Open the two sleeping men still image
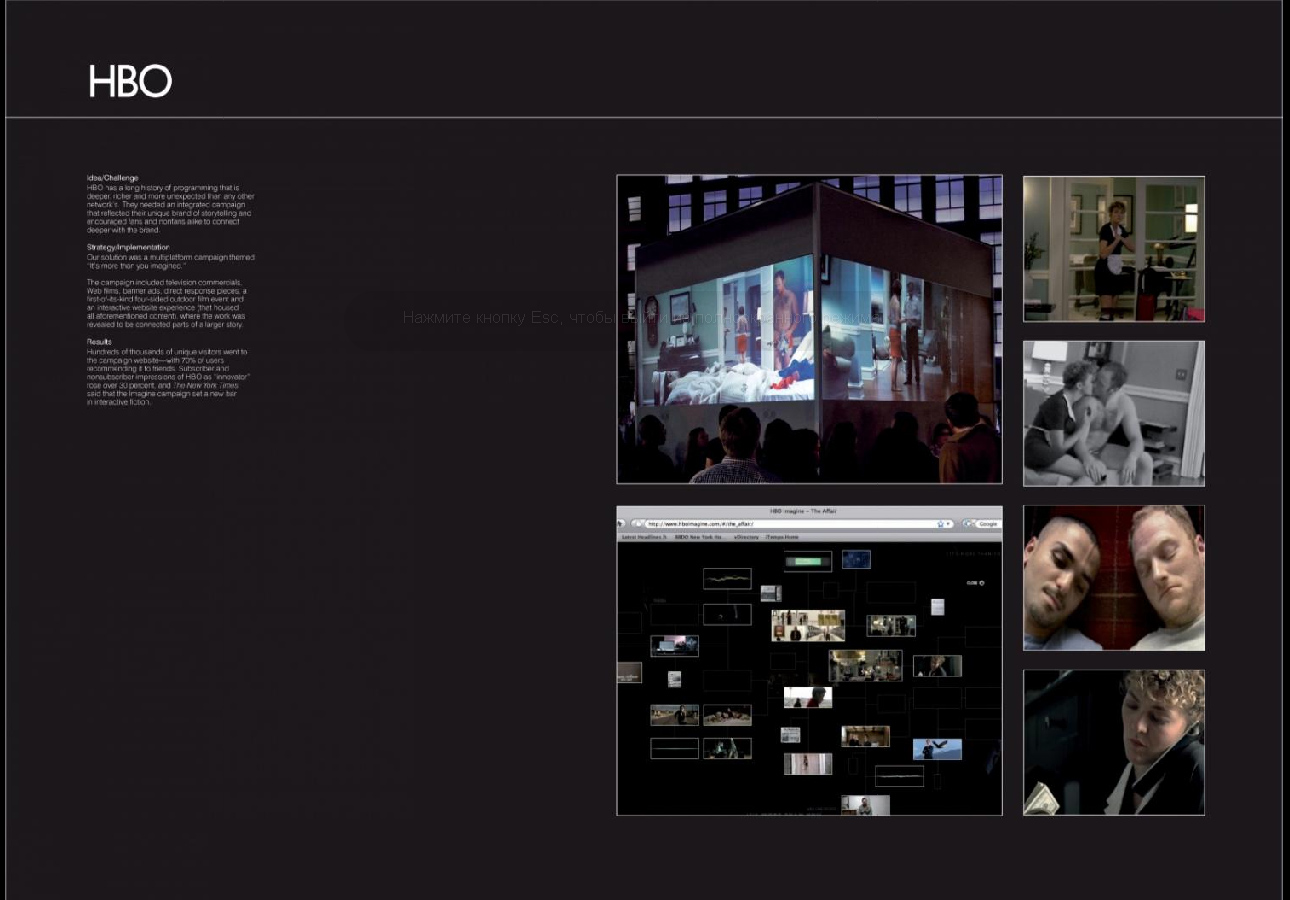The height and width of the screenshot is (900, 1290). 1114,578
